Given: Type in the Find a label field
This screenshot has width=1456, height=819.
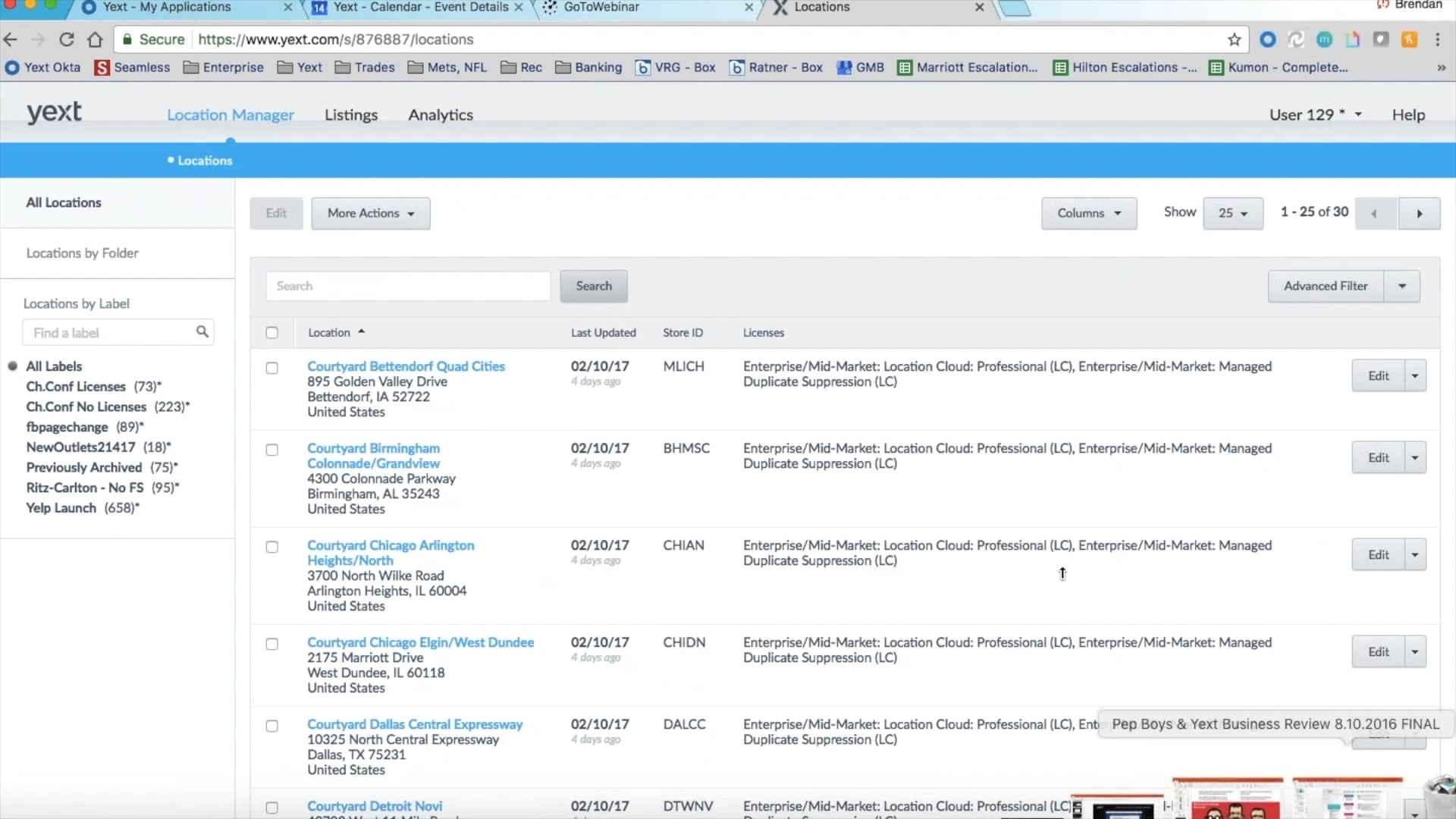Looking at the screenshot, I should 106,332.
